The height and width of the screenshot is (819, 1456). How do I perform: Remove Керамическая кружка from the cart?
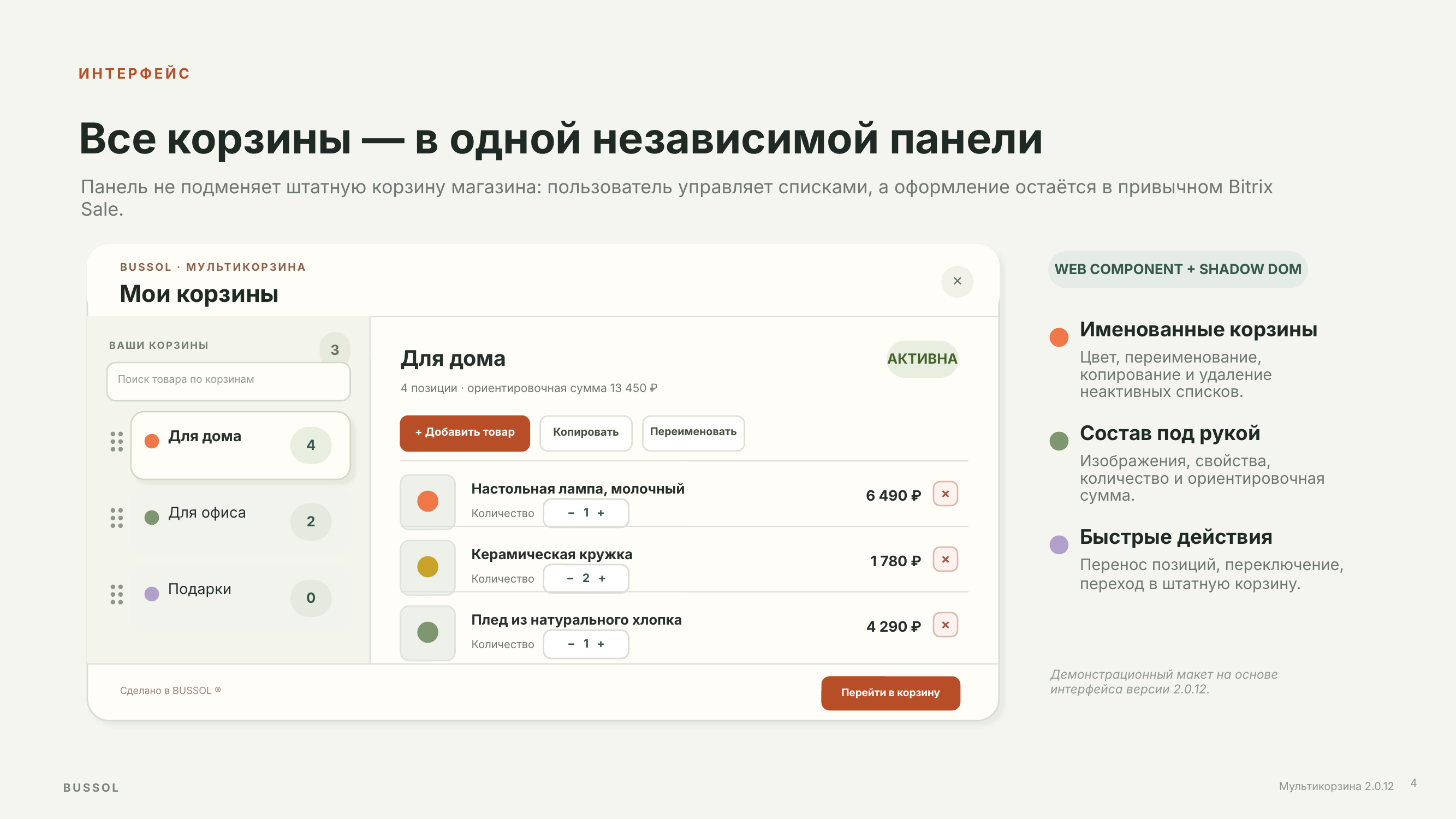pos(945,560)
